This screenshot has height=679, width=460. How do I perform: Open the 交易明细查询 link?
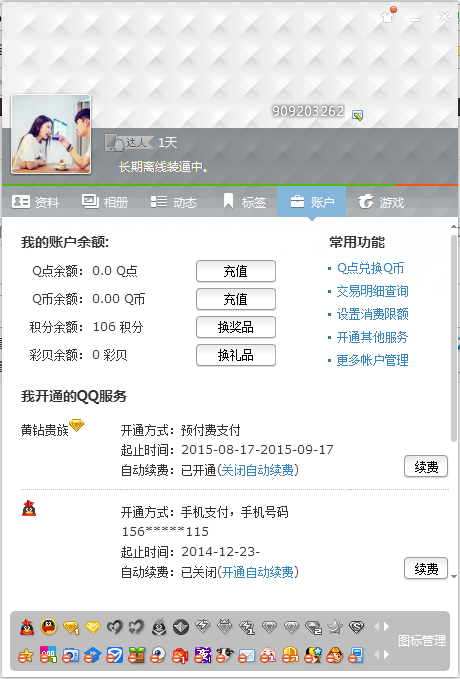point(373,291)
